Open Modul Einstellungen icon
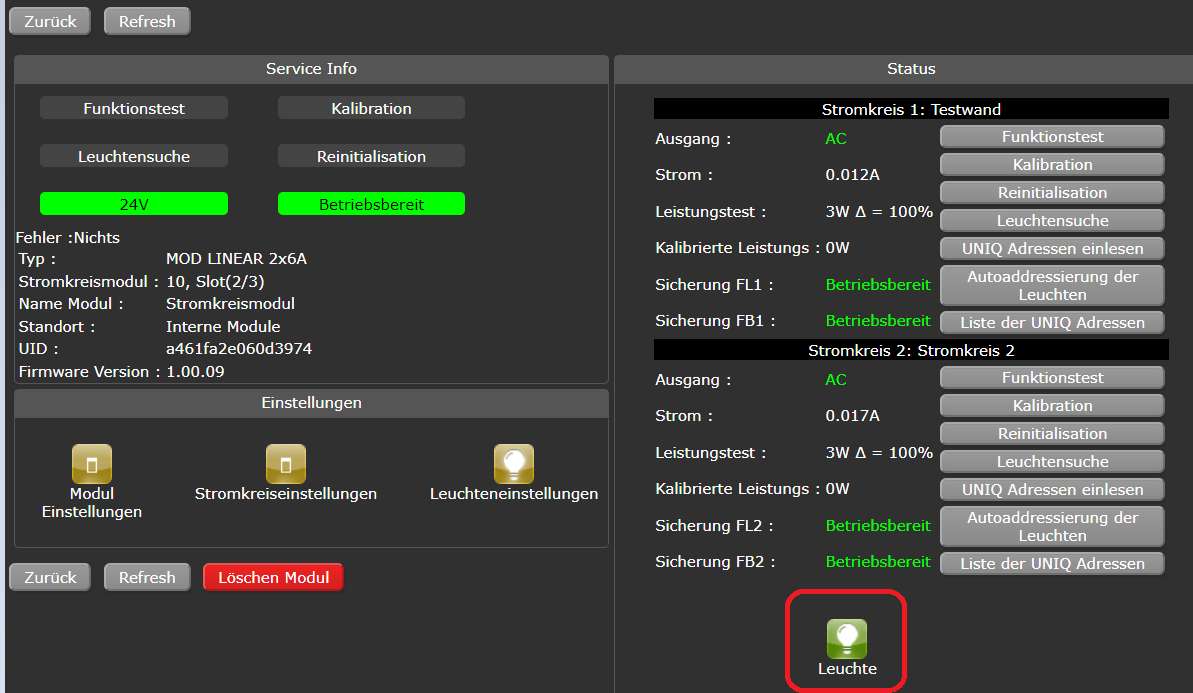The height and width of the screenshot is (693, 1193). [92, 464]
